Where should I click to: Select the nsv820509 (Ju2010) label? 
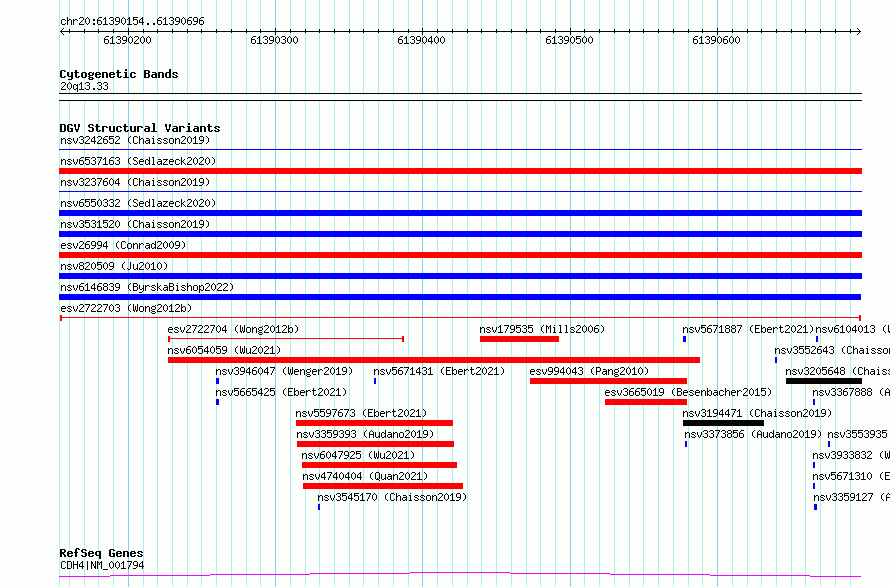(x=114, y=266)
